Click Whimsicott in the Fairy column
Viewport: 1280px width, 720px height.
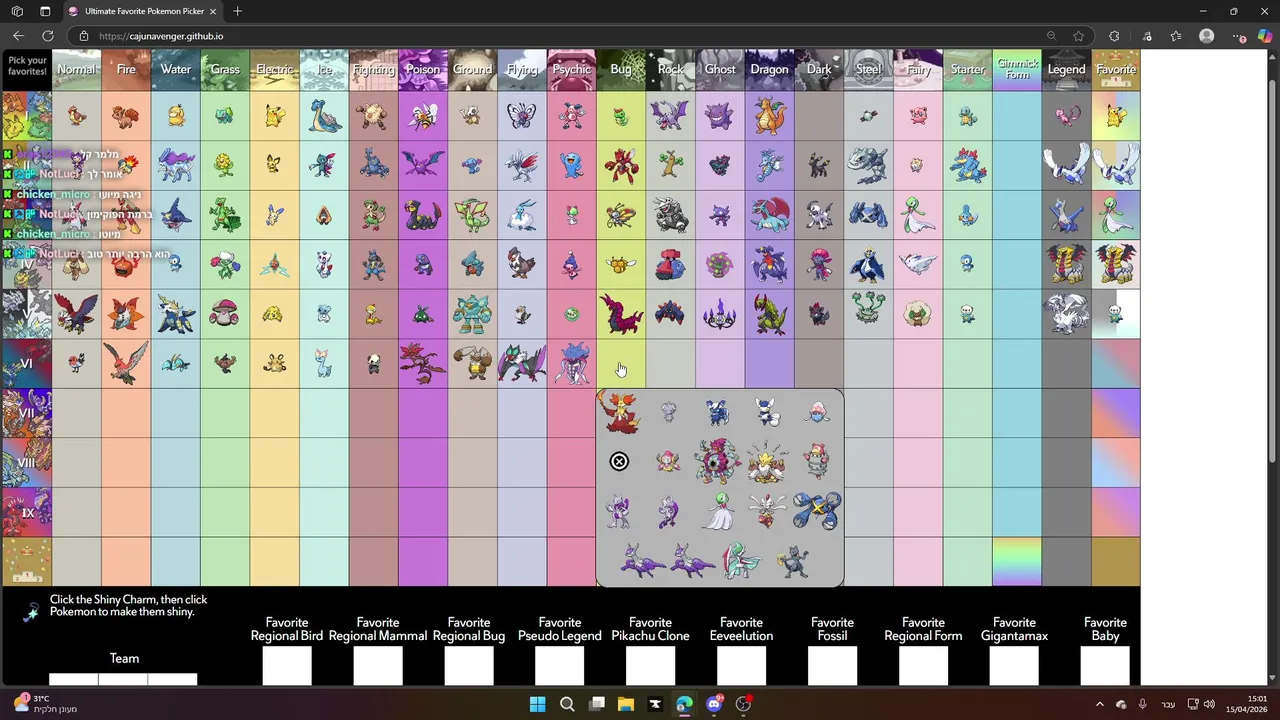click(918, 314)
